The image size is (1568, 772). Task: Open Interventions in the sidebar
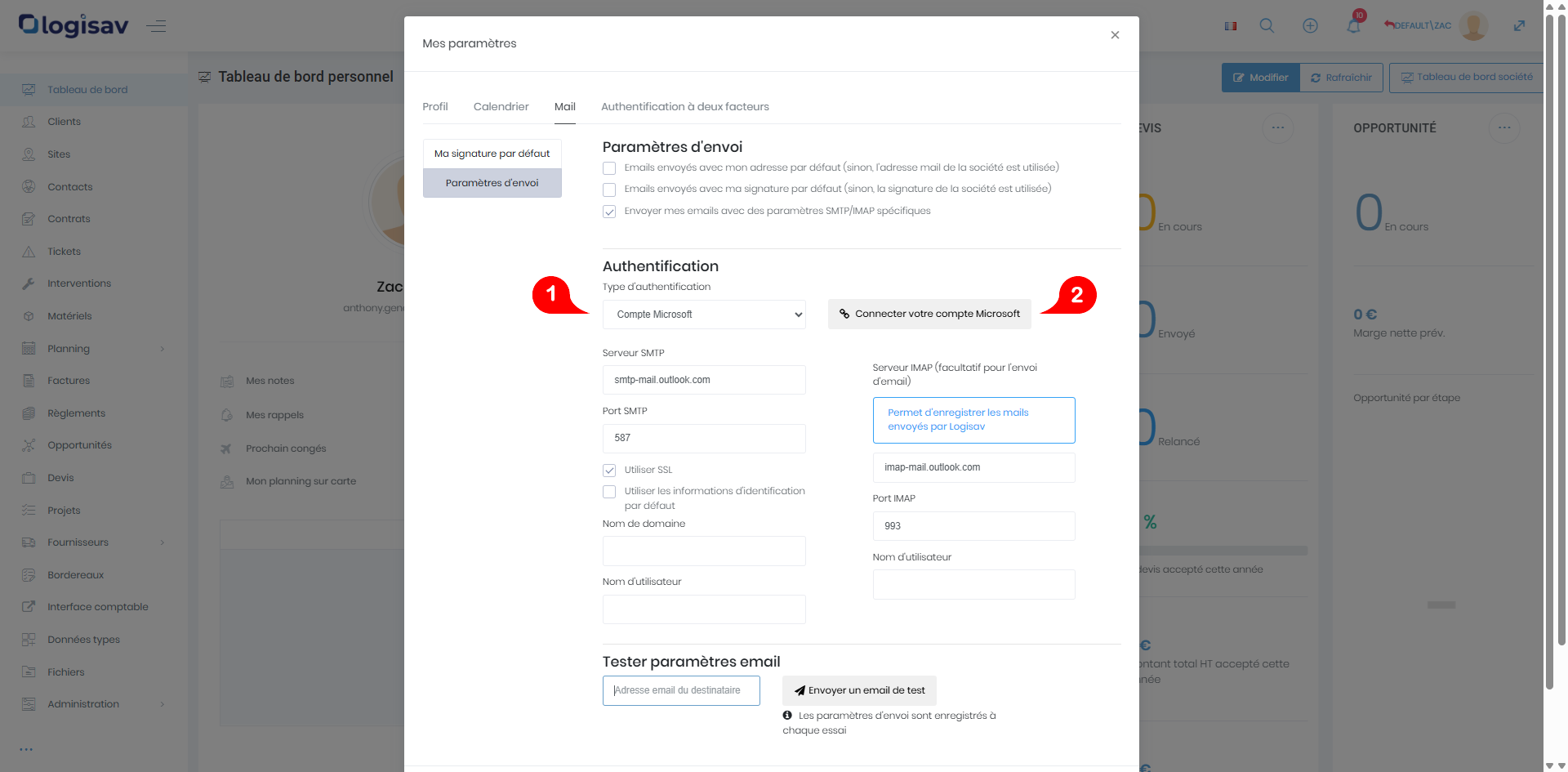coord(78,283)
